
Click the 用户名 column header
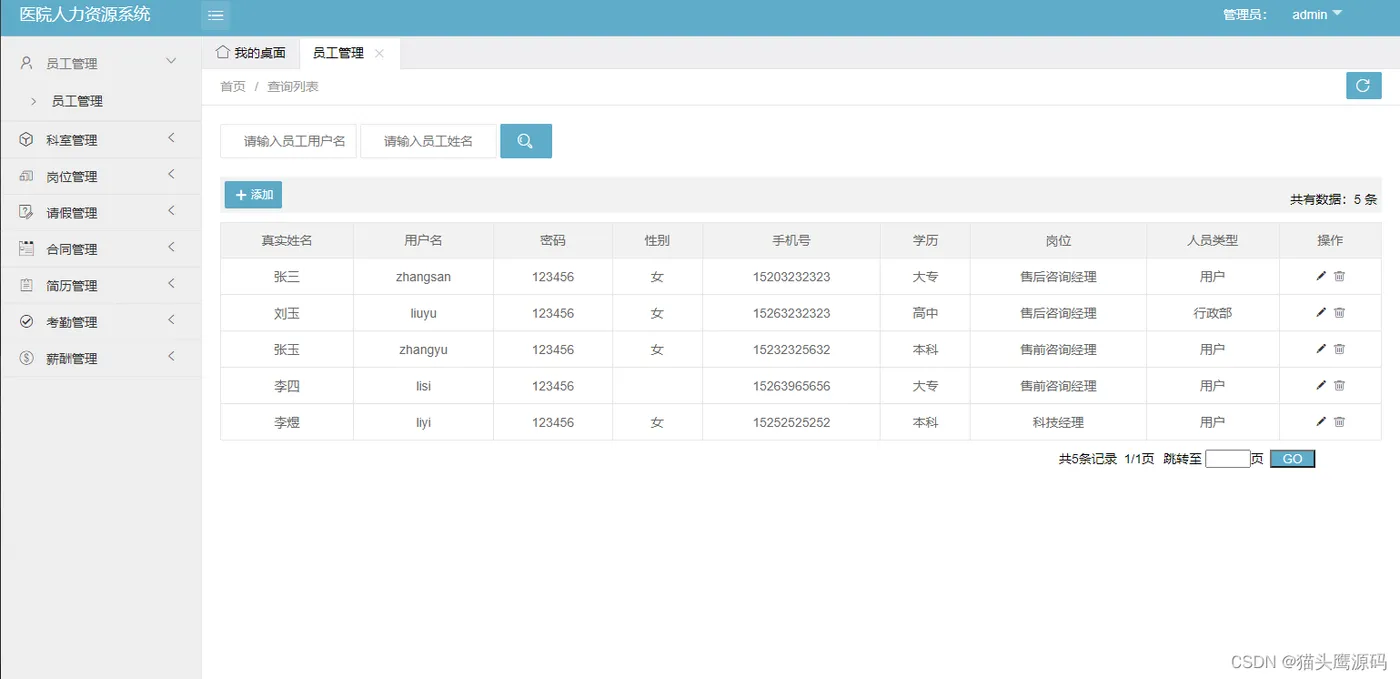(423, 240)
